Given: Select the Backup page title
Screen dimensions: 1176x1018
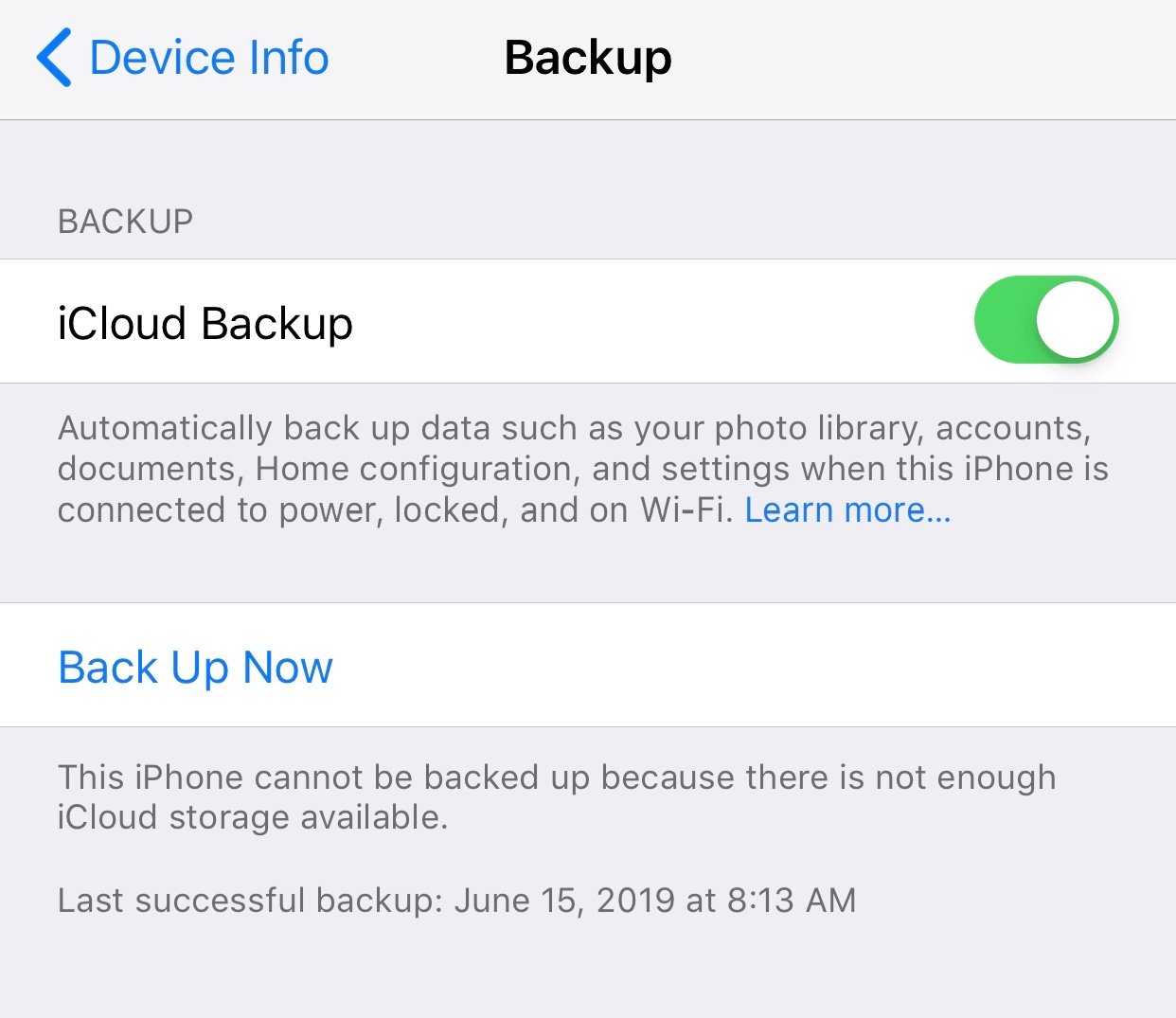Looking at the screenshot, I should click(x=588, y=58).
